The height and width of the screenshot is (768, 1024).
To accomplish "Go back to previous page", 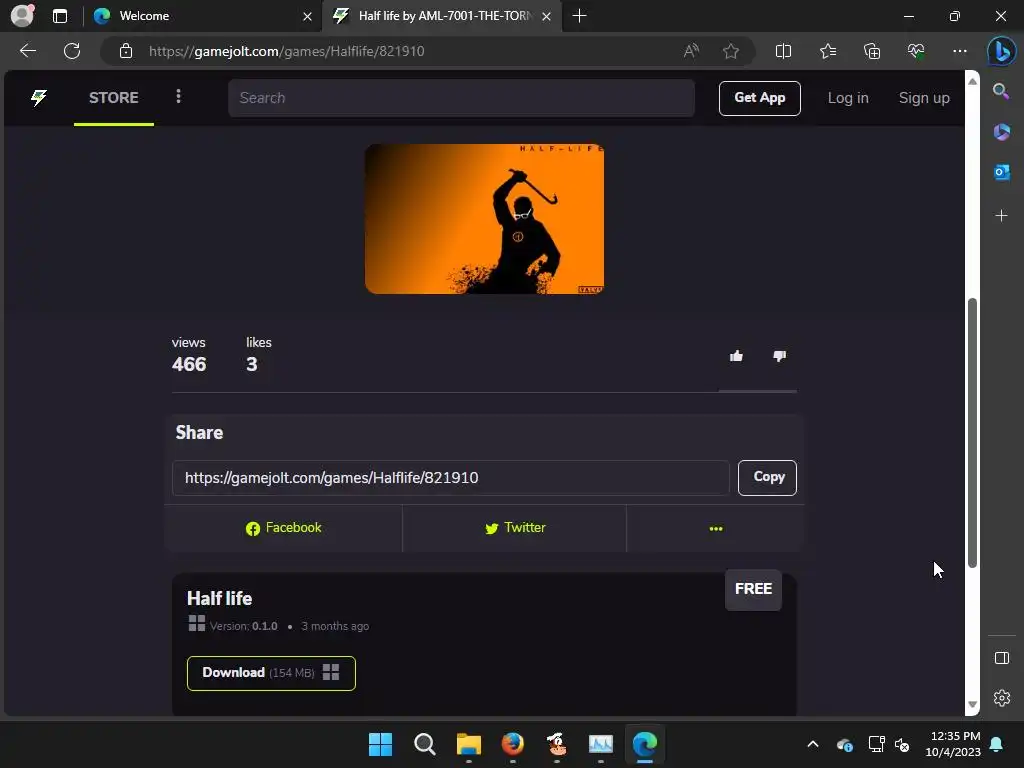I will click(27, 51).
